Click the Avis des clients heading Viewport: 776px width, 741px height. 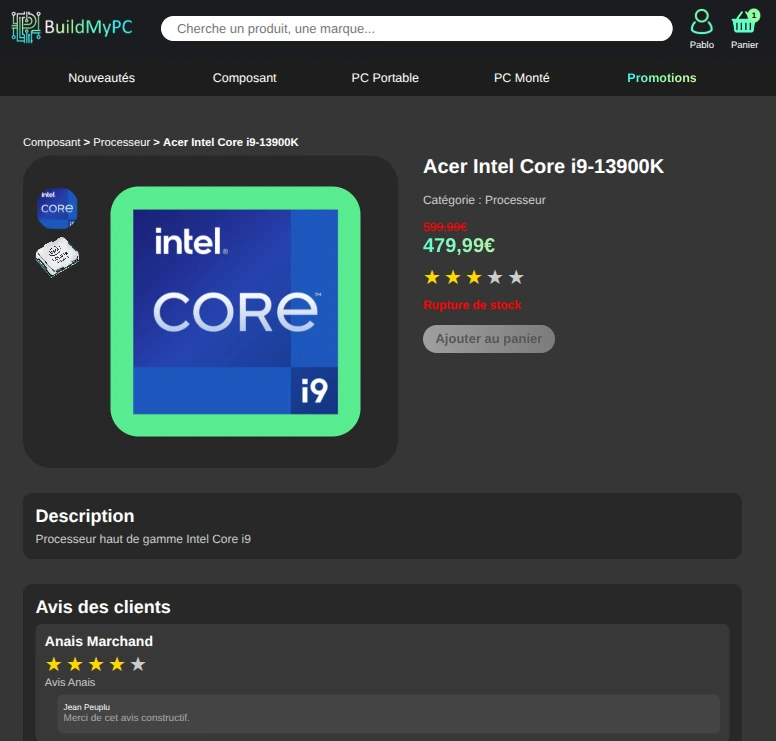(103, 607)
